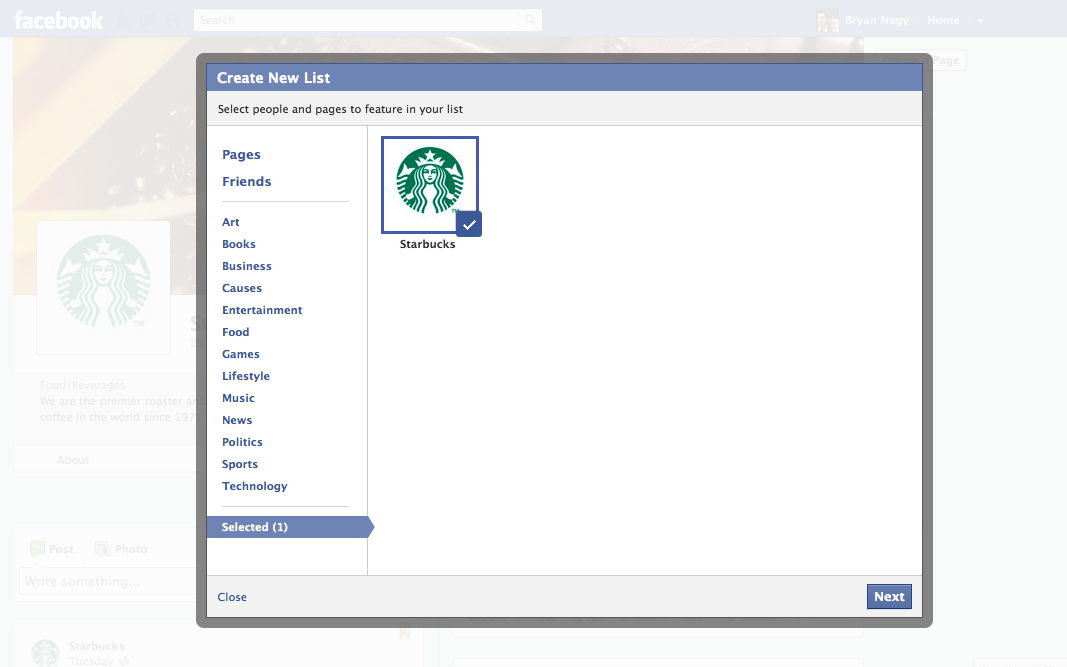Click the Photo icon in the composer
1067x667 pixels.
tap(103, 549)
